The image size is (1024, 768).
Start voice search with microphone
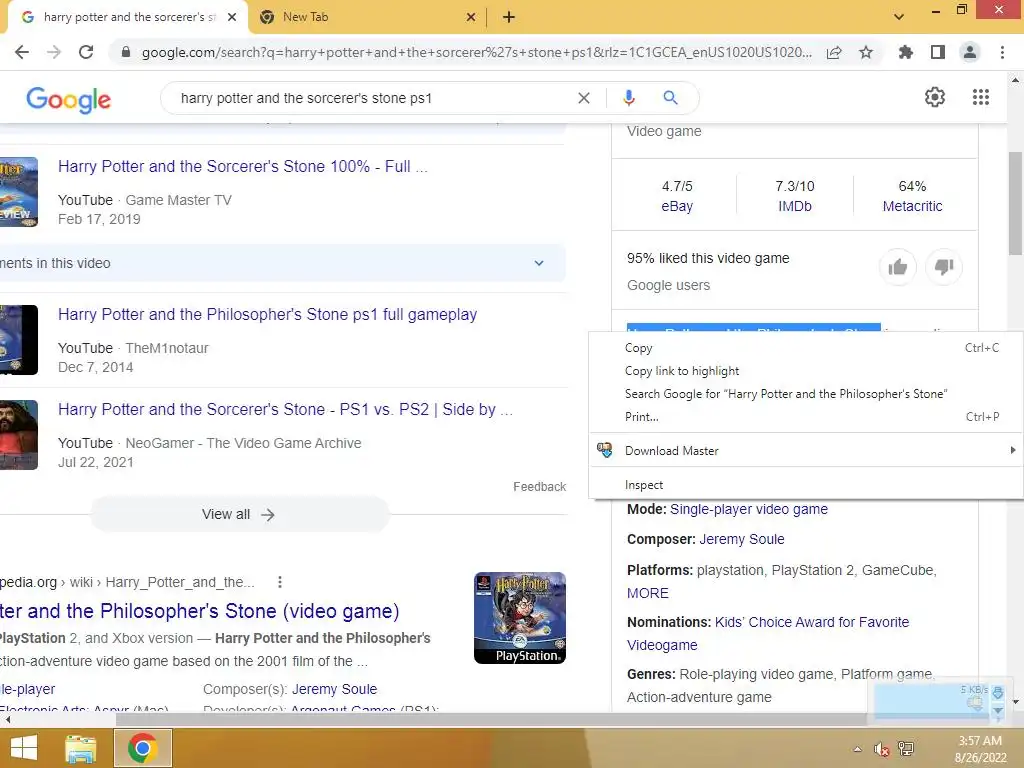[x=628, y=98]
